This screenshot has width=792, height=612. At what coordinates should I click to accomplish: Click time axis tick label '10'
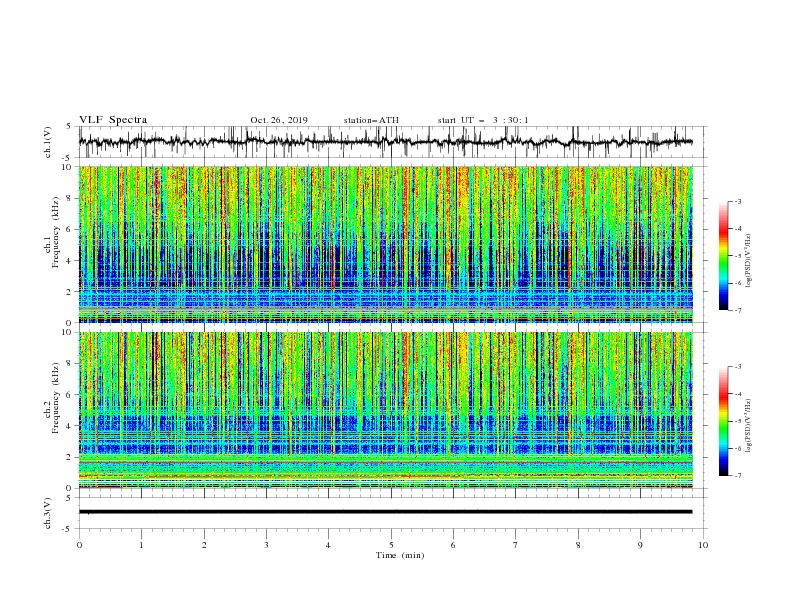[x=703, y=545]
